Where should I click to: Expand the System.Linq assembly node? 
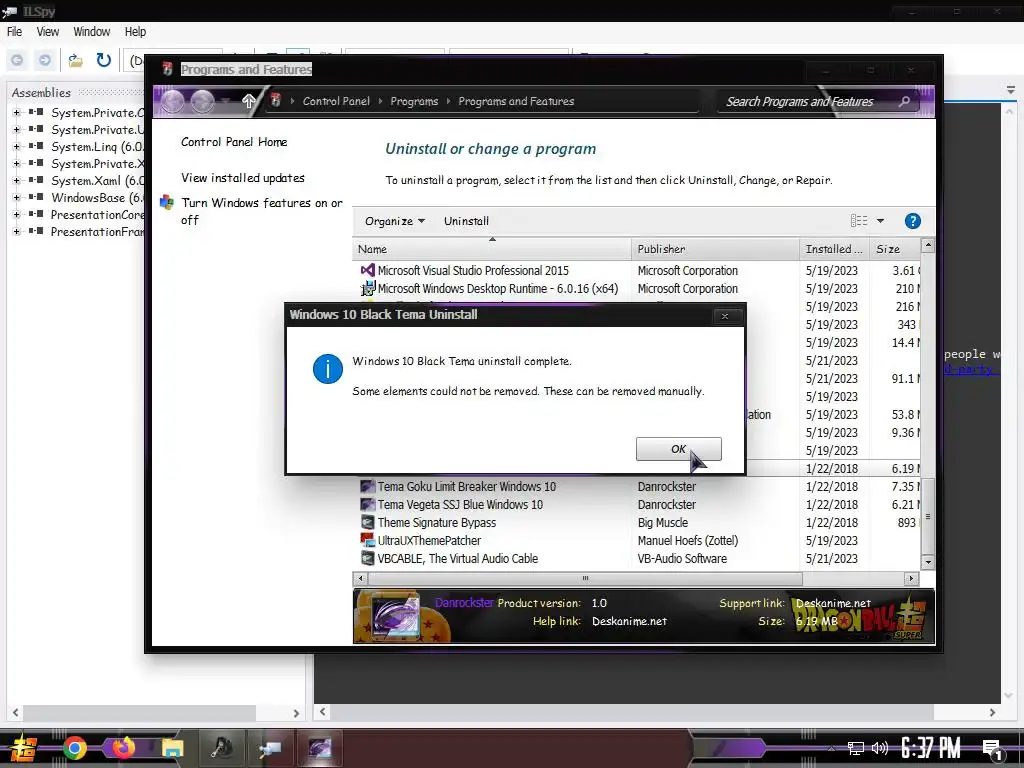tap(16, 146)
